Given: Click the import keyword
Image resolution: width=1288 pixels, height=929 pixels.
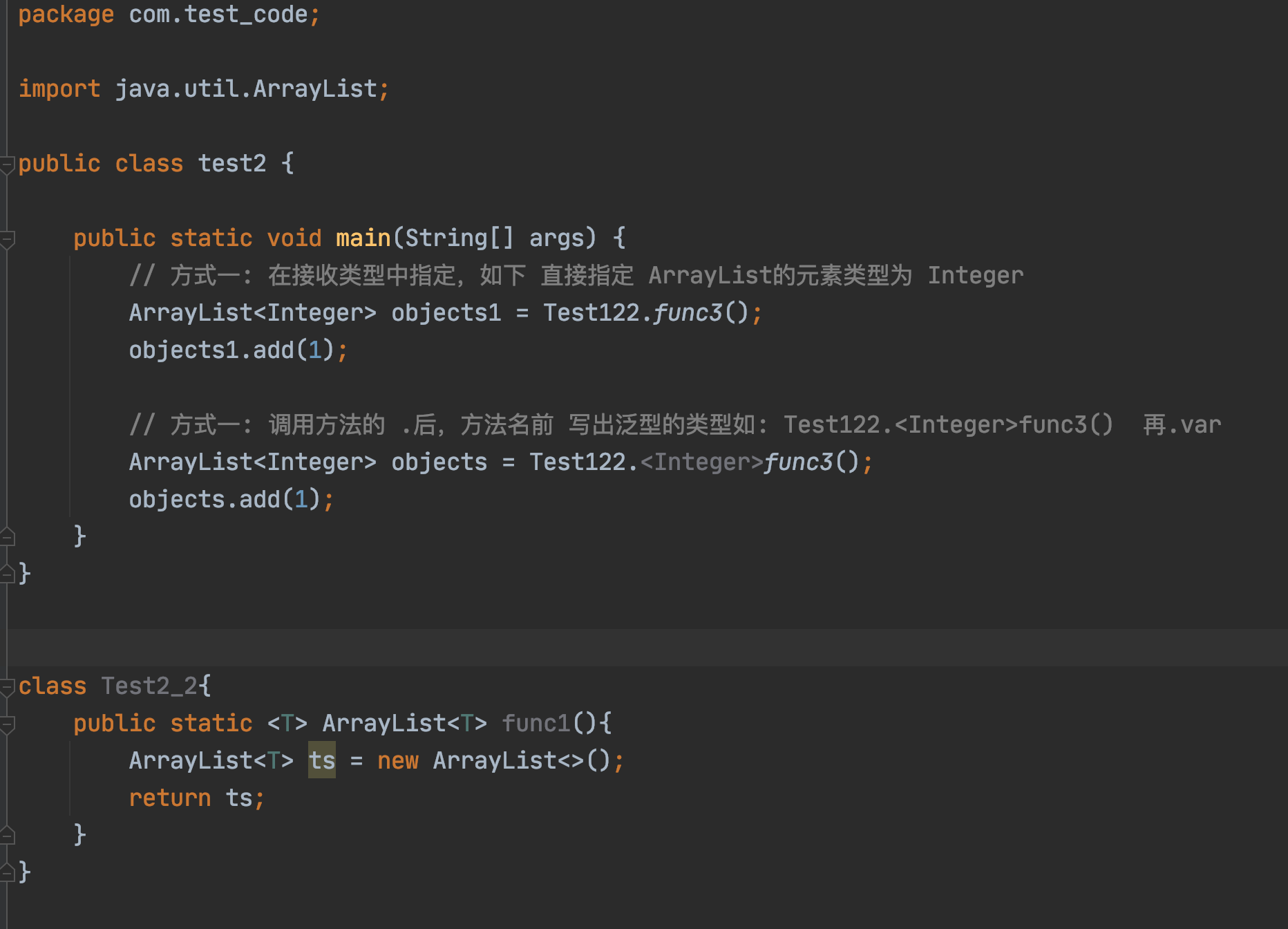Looking at the screenshot, I should pos(59,88).
